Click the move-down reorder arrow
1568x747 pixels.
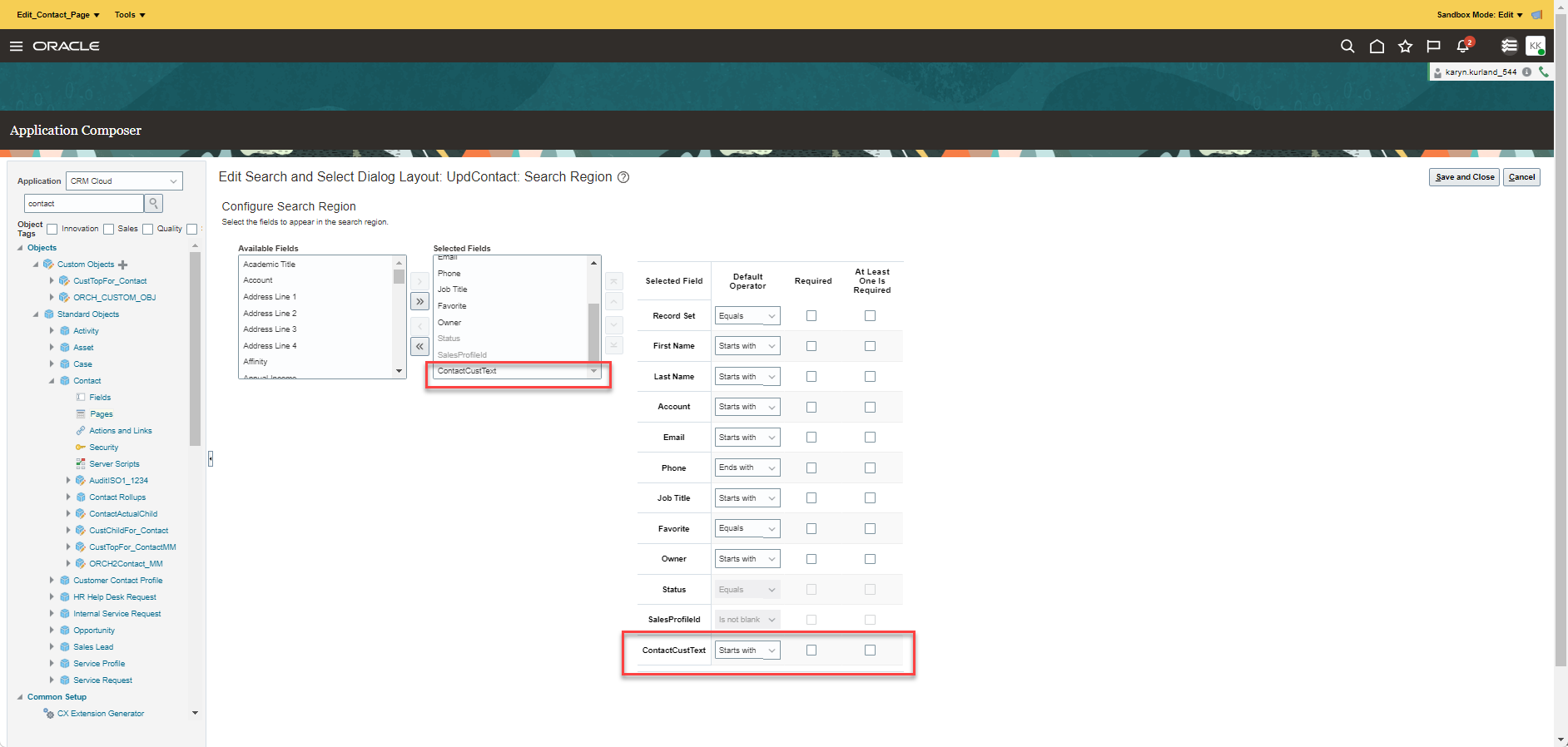614,324
